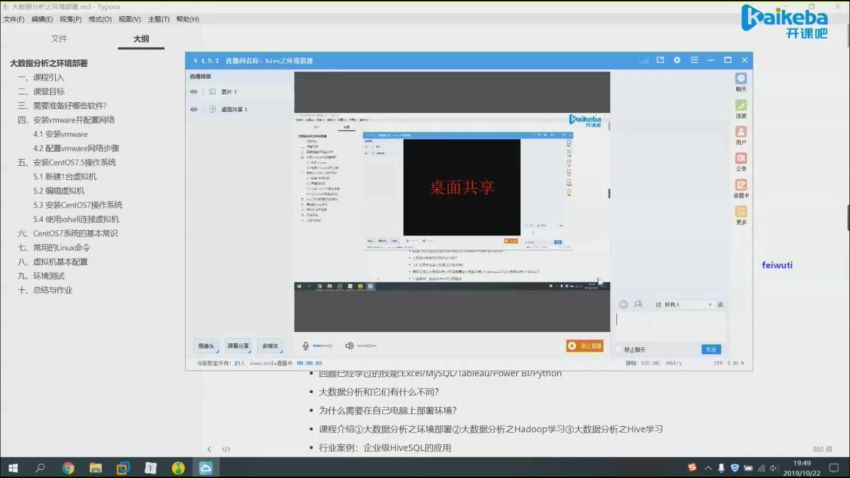Open outline entry 5.3 安装CentOS7操作系统
Screen dimensions: 850x478
click(78, 205)
